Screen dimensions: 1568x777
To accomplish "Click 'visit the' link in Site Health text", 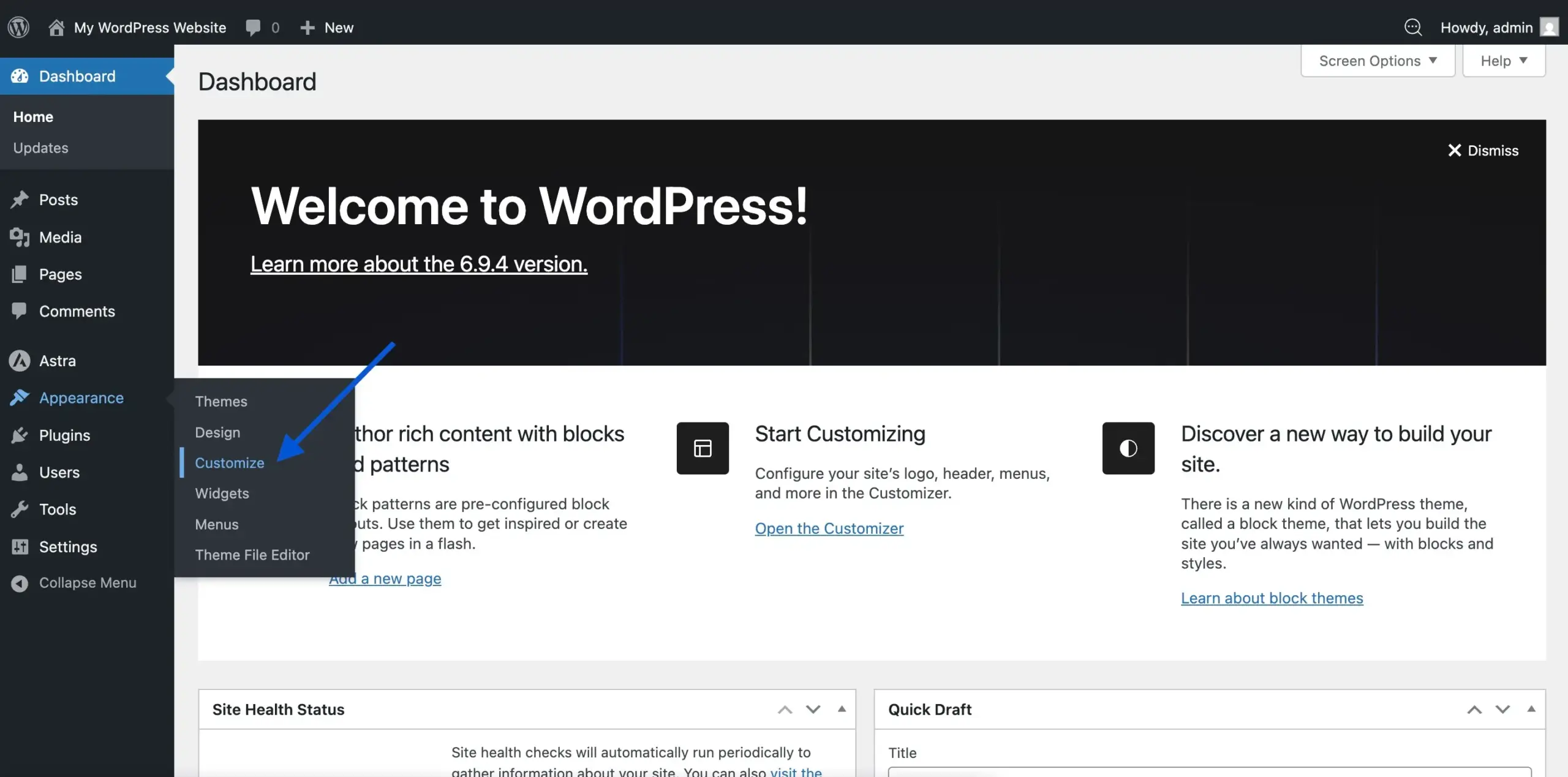I will [796, 771].
